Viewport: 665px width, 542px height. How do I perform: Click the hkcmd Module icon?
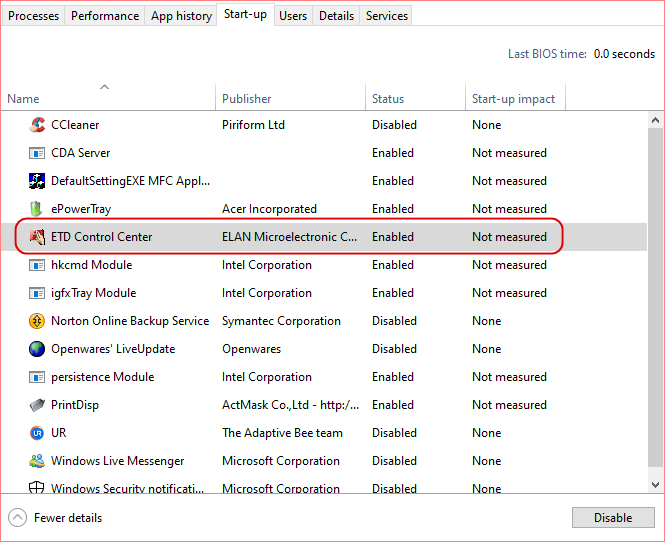[x=37, y=265]
